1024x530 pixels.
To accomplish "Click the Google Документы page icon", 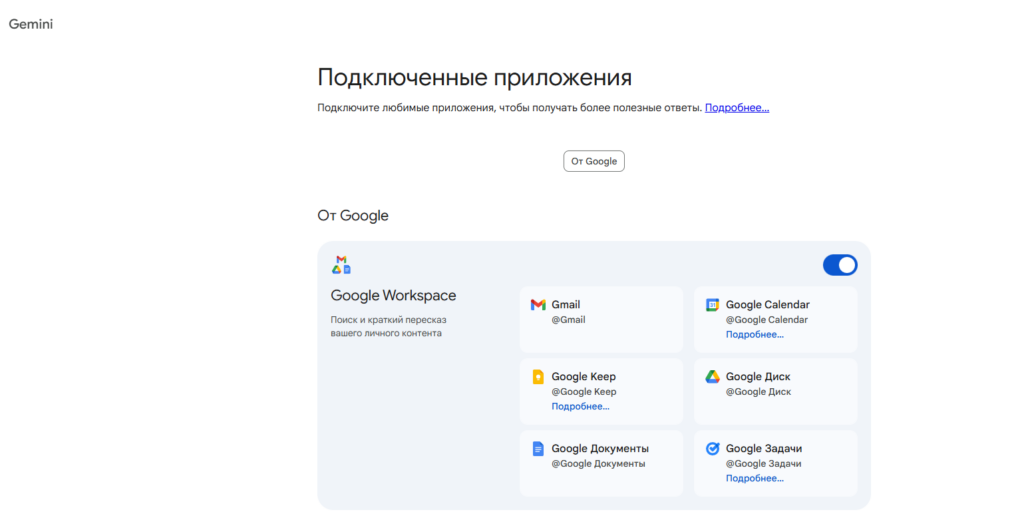I will tap(538, 448).
